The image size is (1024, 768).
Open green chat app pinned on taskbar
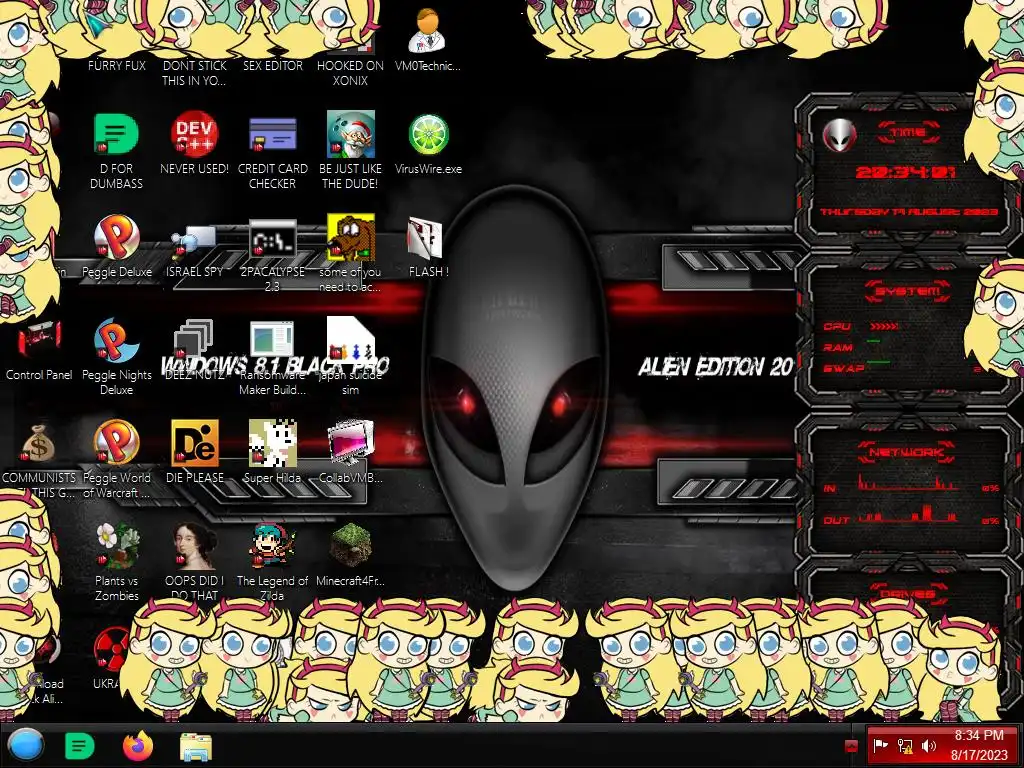(79, 746)
